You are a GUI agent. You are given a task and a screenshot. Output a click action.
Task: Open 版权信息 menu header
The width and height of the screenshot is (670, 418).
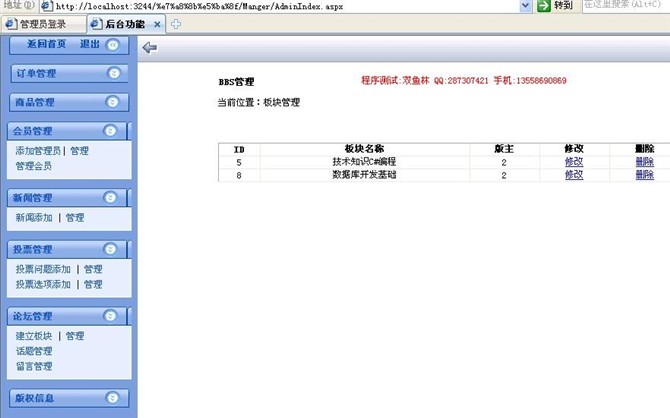coord(69,398)
